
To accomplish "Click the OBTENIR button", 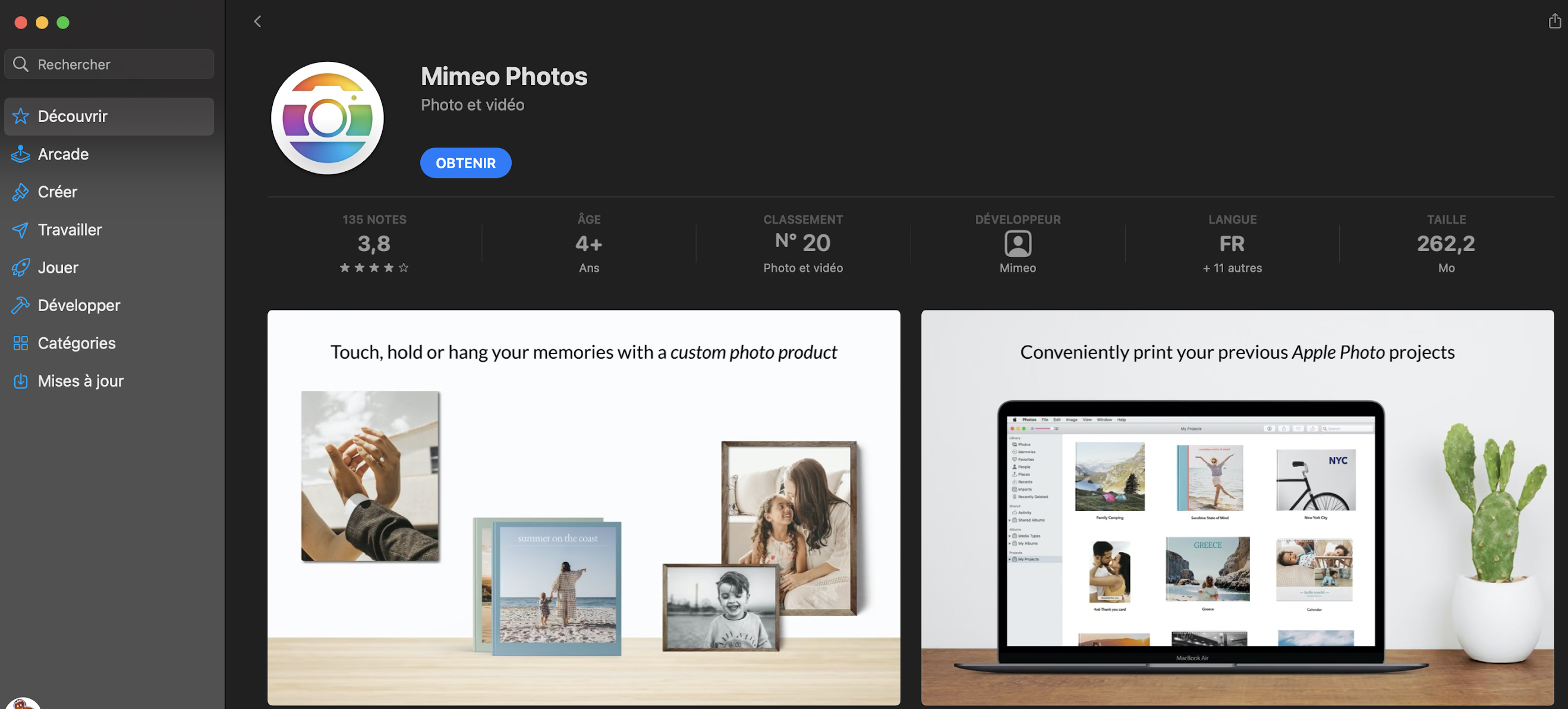I will 465,162.
